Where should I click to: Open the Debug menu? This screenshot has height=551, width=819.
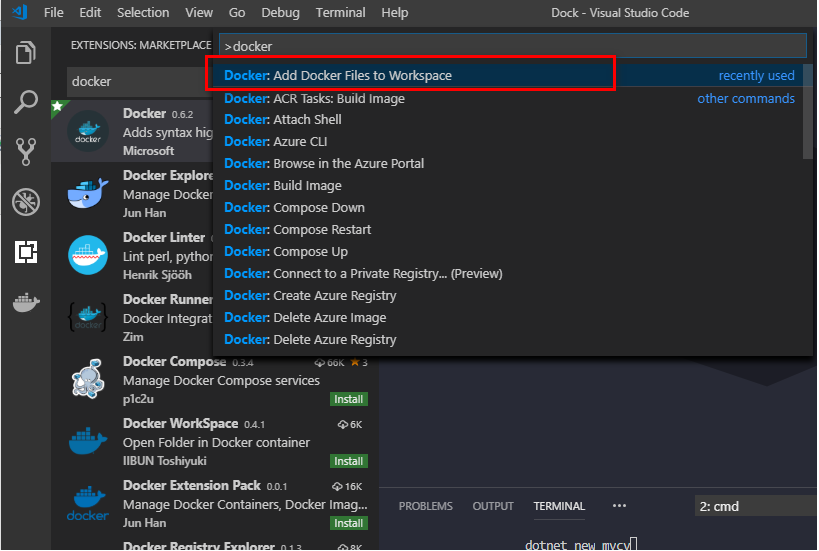pos(280,13)
